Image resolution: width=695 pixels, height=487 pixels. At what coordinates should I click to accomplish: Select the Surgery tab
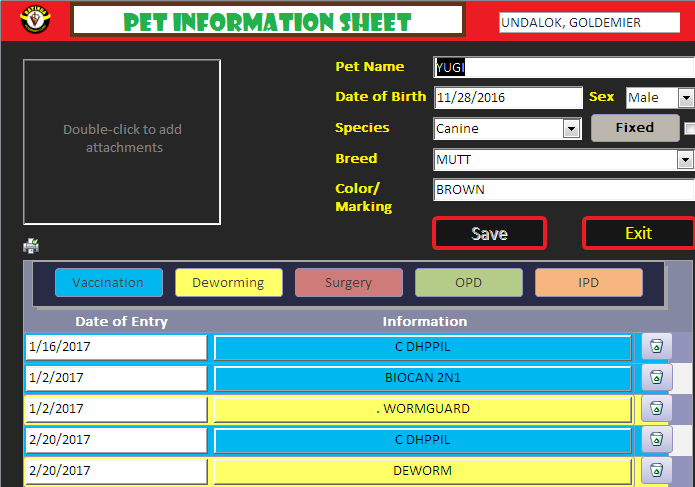348,283
